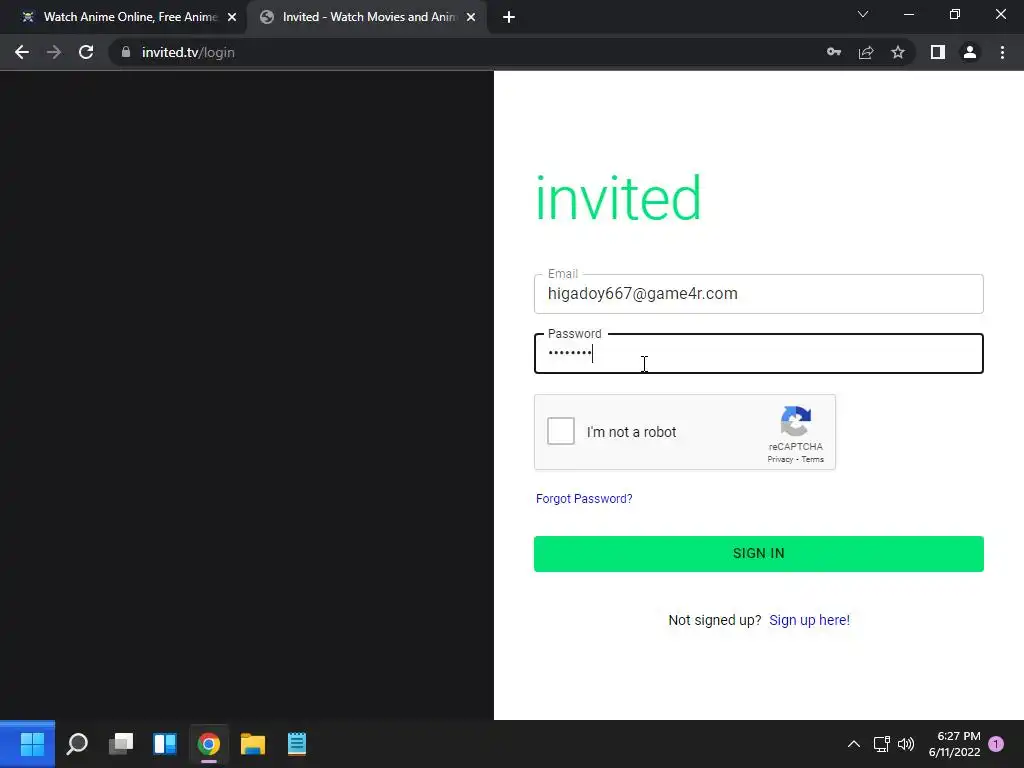Reload the invited.tv login page
Screen dimensions: 1024x768
click(86, 52)
